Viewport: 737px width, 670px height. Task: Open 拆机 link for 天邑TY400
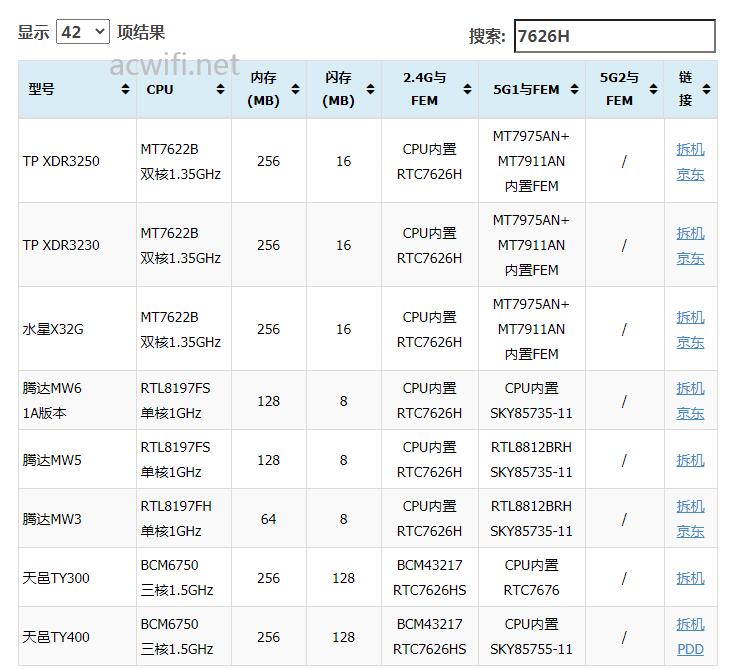point(690,624)
